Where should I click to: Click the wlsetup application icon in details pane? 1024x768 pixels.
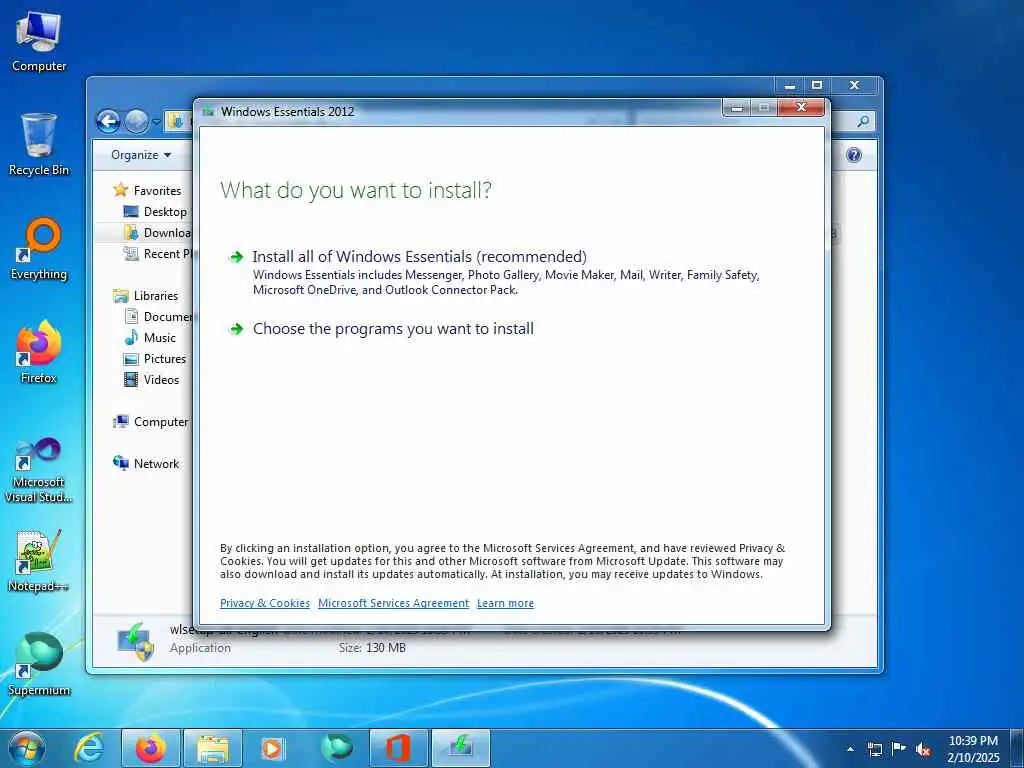tap(135, 642)
